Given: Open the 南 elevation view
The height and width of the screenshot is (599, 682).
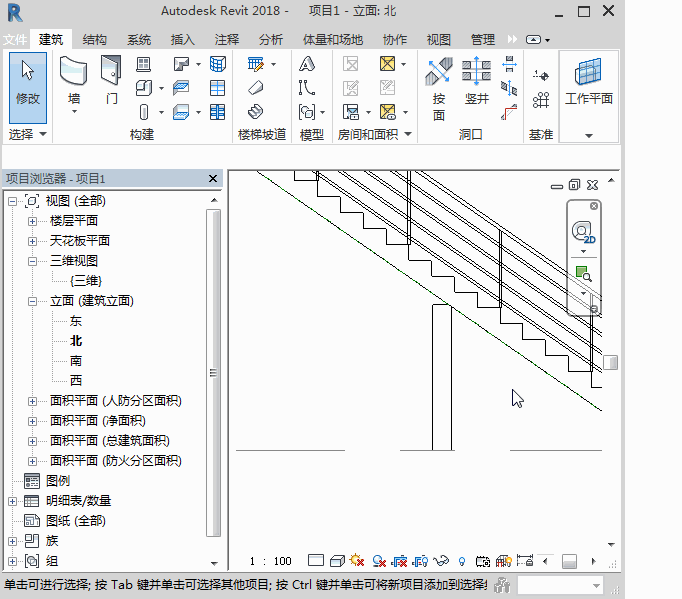Looking at the screenshot, I should 76,361.
